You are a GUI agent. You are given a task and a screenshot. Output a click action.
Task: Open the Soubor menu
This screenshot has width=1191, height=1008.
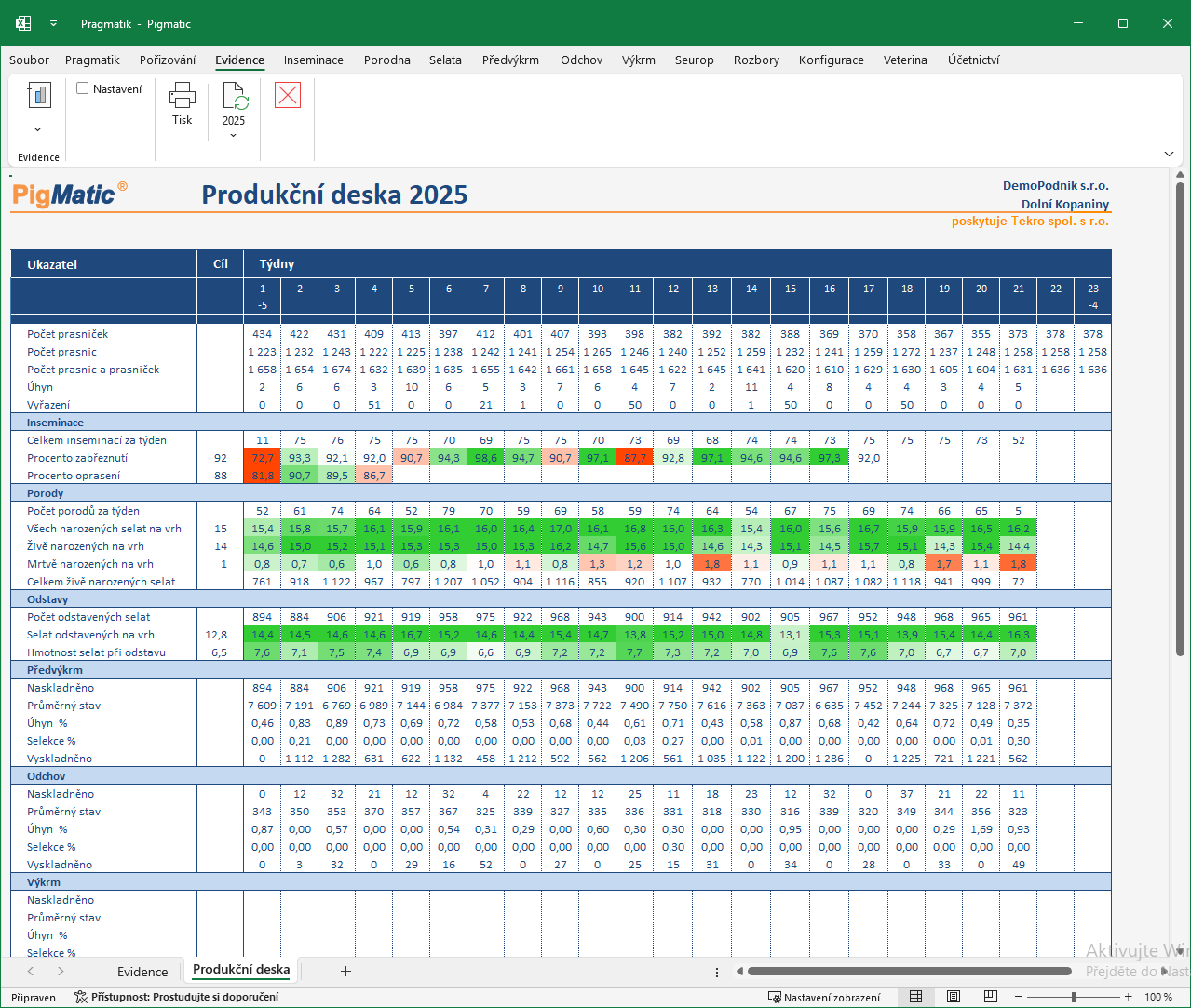tap(29, 60)
